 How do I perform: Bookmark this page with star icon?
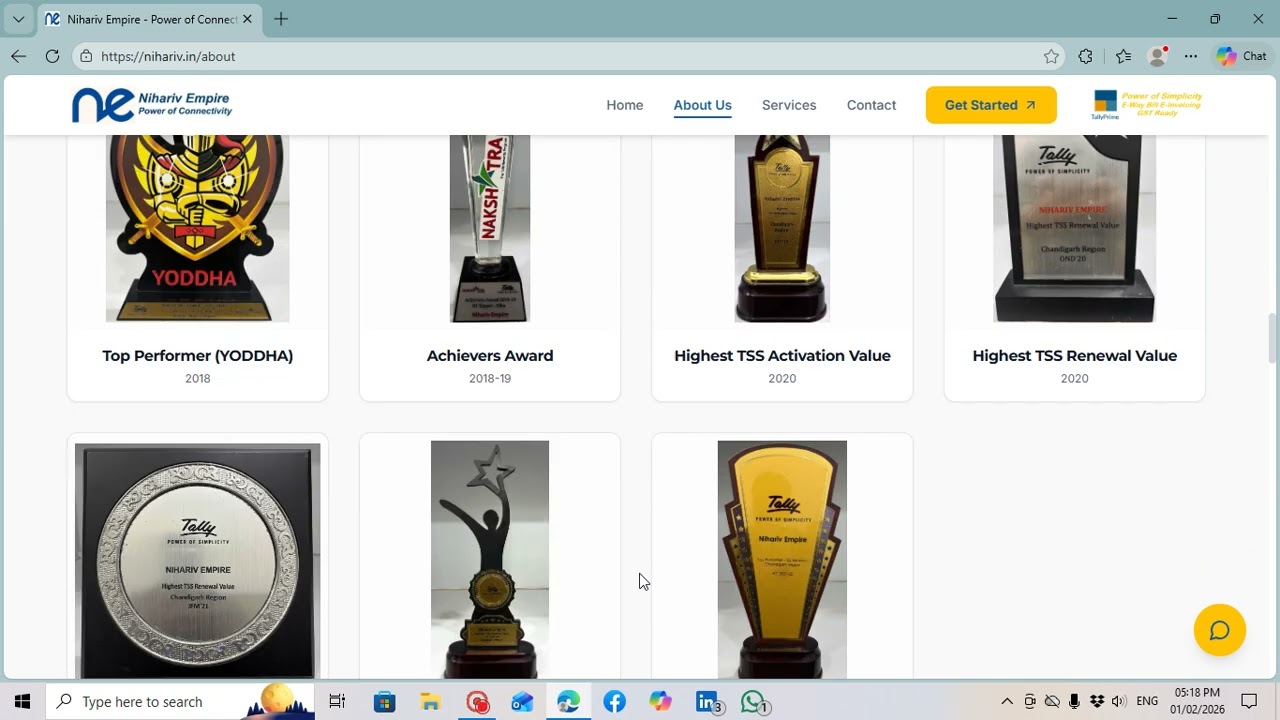click(1051, 57)
